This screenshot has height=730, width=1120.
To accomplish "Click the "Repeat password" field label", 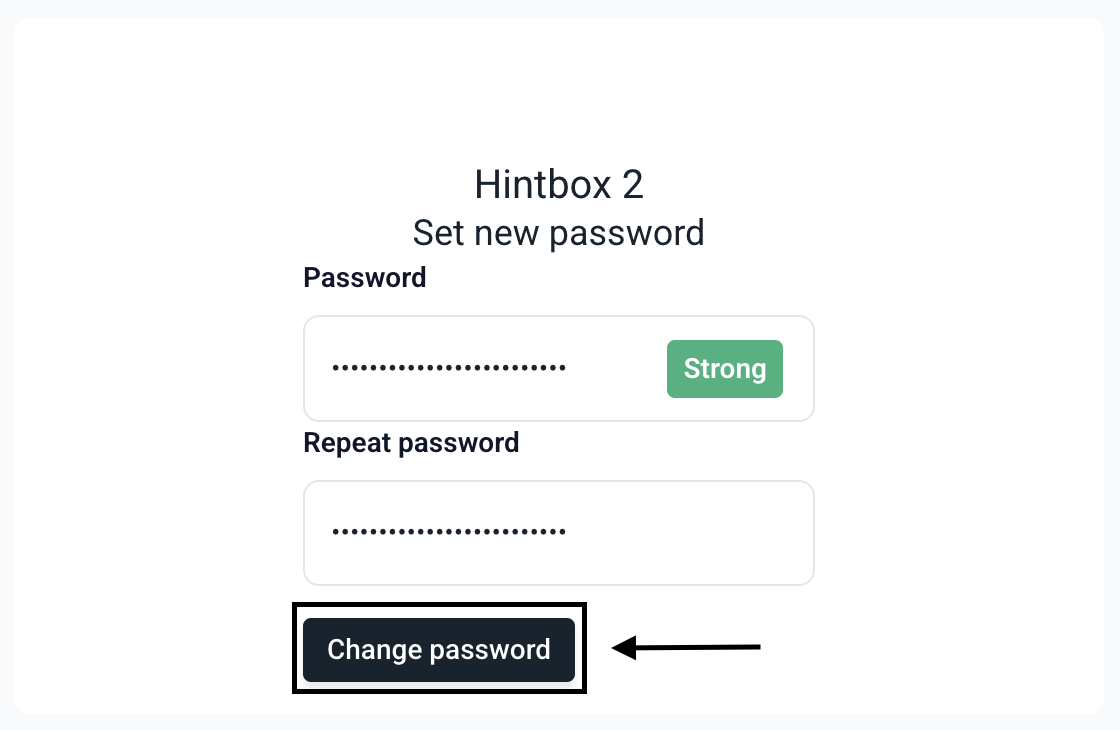I will click(x=411, y=442).
